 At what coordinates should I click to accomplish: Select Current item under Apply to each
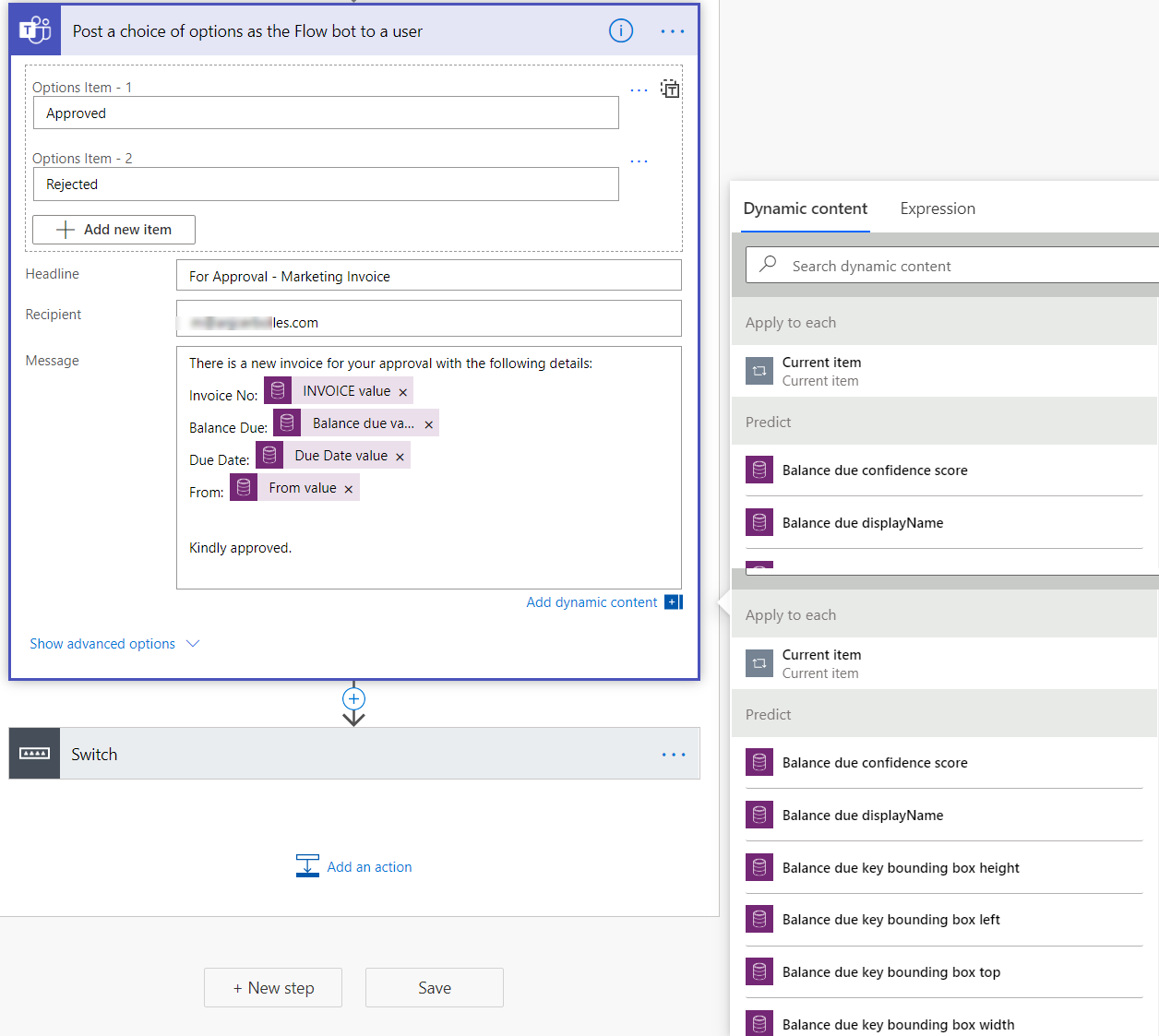821,369
